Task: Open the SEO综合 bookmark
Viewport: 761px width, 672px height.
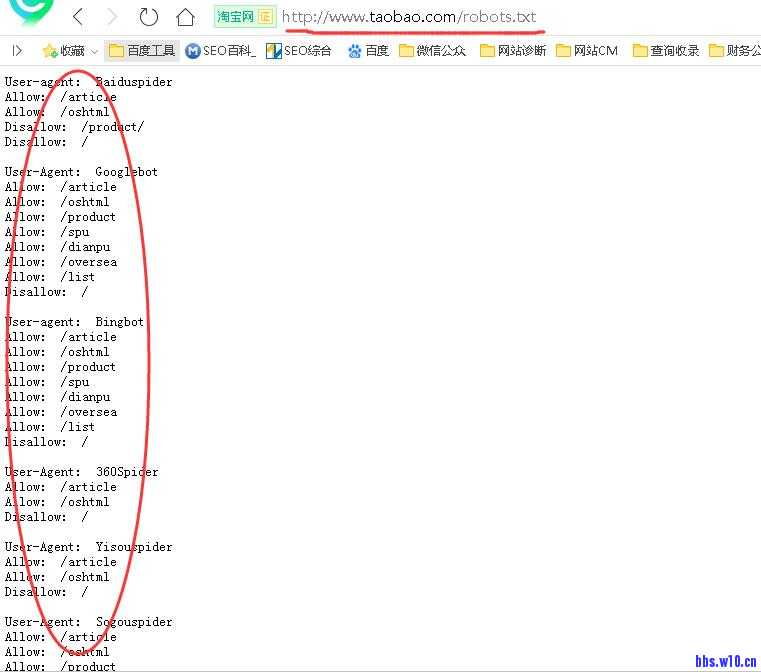Action: (300, 50)
